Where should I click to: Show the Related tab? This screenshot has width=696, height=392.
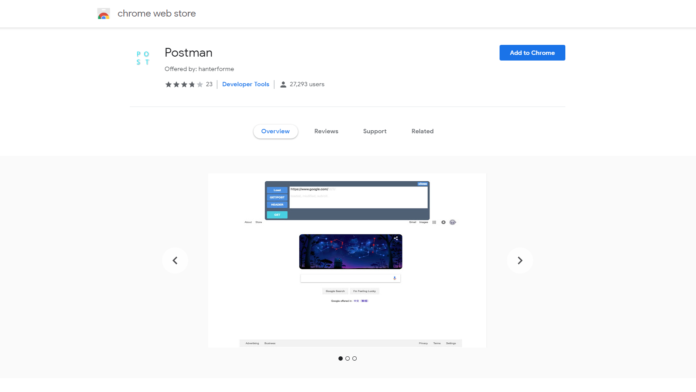click(423, 131)
